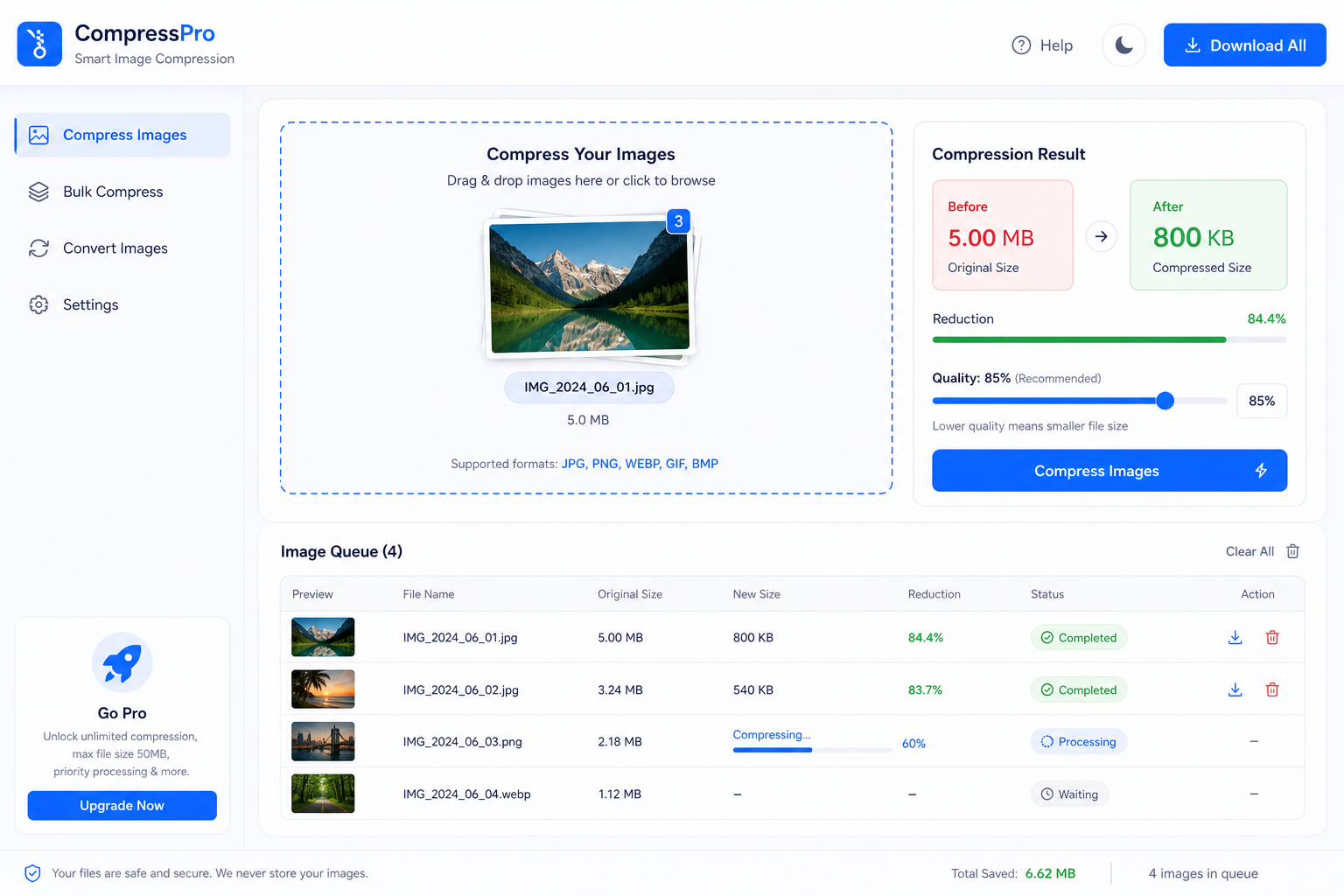Click the Completed badge for IMG_2024_06_01.jpg
The image size is (1344, 896).
click(1079, 638)
